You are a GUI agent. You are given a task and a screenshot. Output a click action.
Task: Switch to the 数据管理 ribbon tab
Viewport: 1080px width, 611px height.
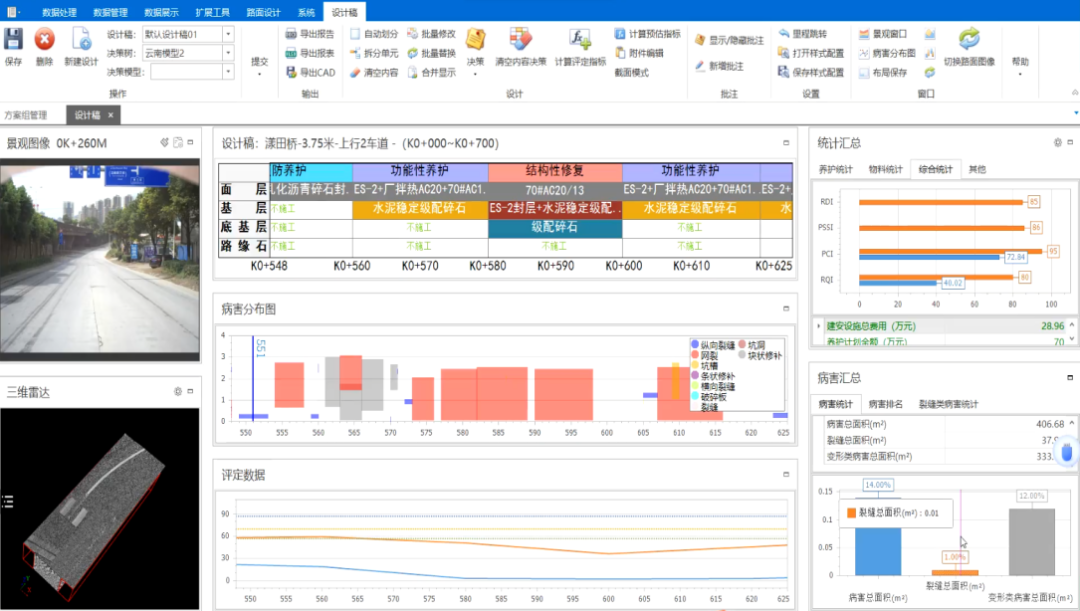(x=110, y=12)
